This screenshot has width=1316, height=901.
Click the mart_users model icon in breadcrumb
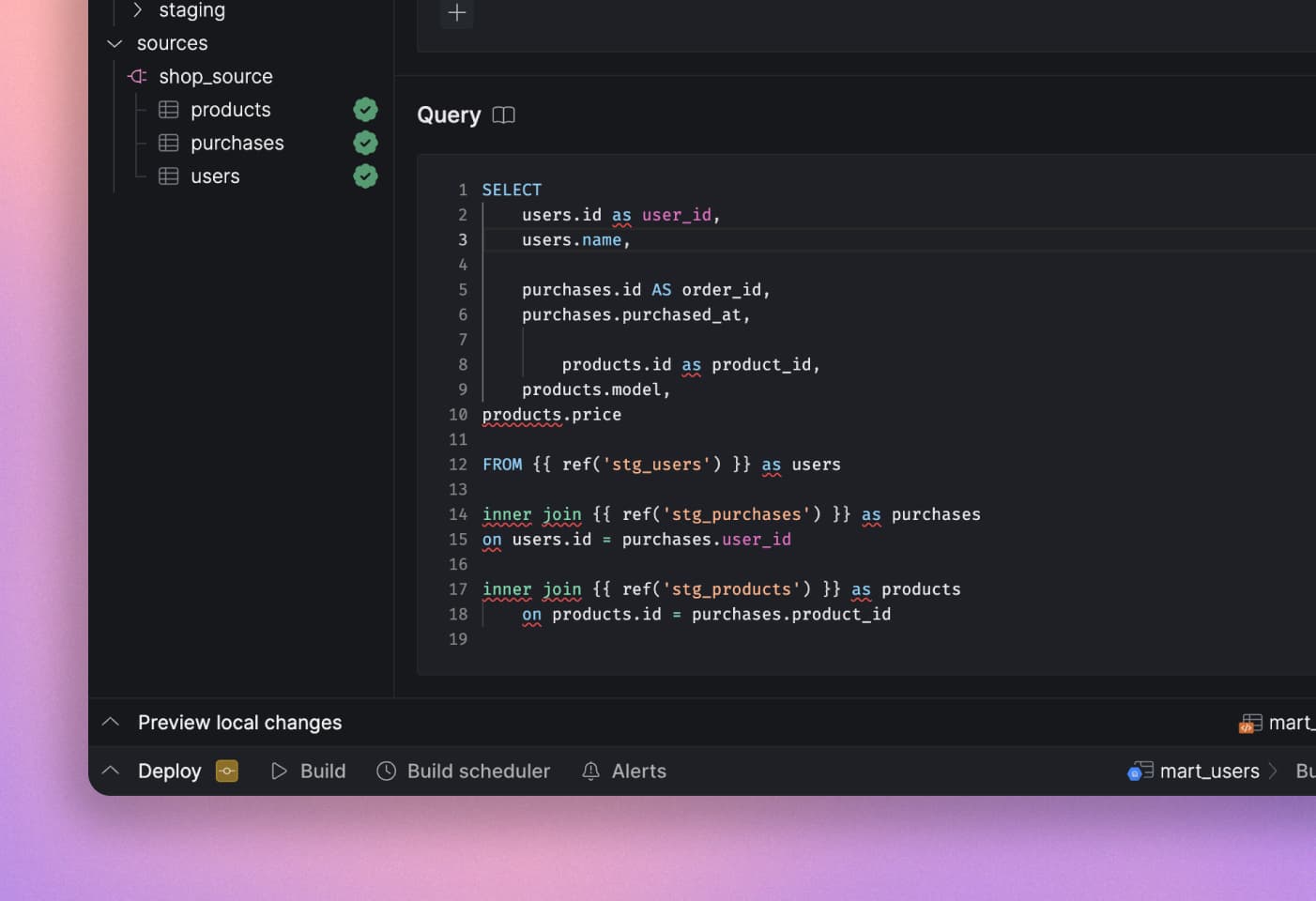tap(1140, 771)
